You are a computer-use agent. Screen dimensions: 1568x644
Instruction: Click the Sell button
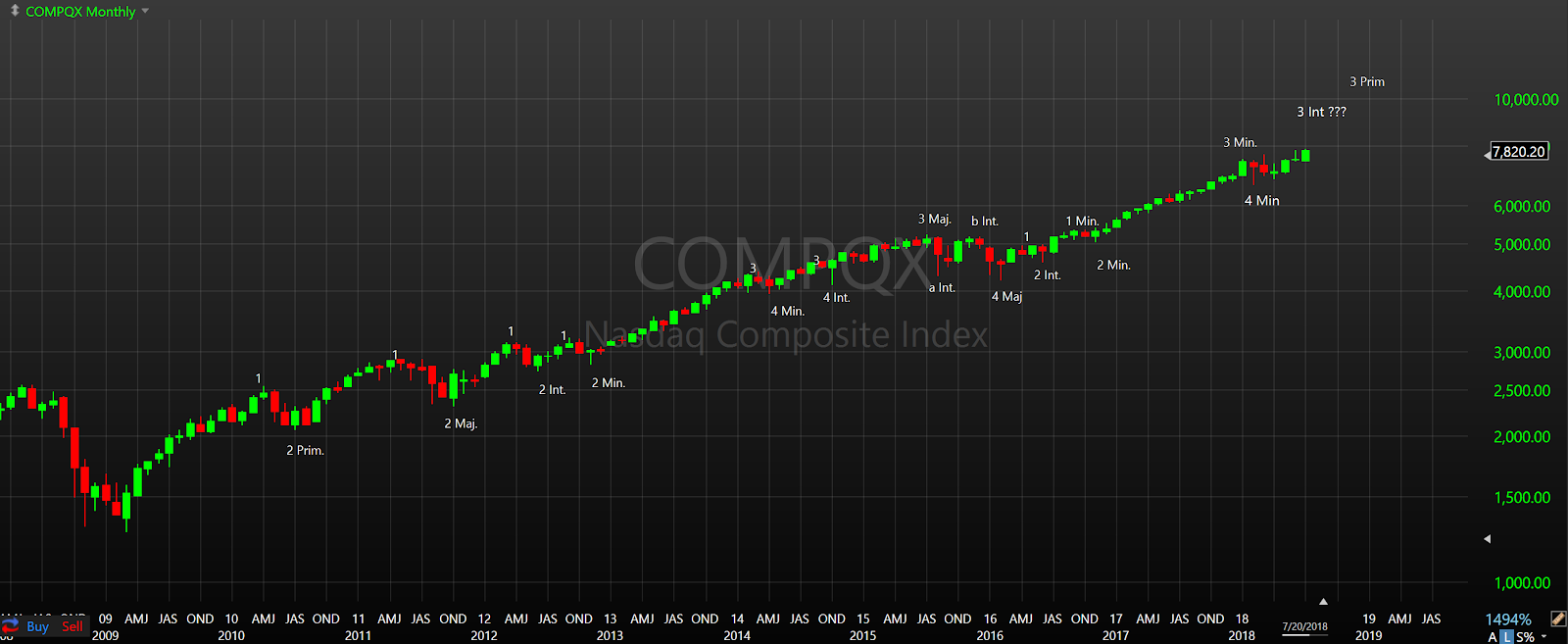73,626
